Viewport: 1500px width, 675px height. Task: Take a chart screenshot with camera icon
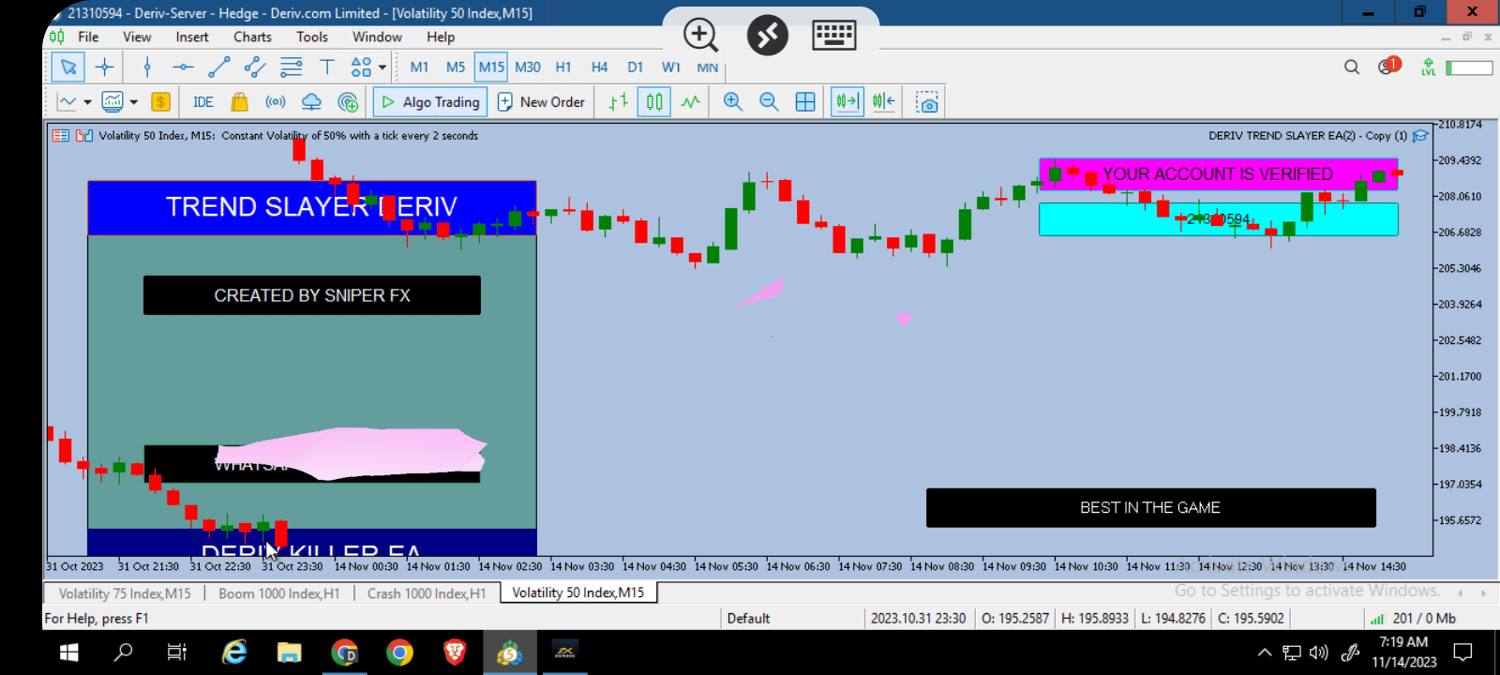pyautogui.click(x=927, y=102)
